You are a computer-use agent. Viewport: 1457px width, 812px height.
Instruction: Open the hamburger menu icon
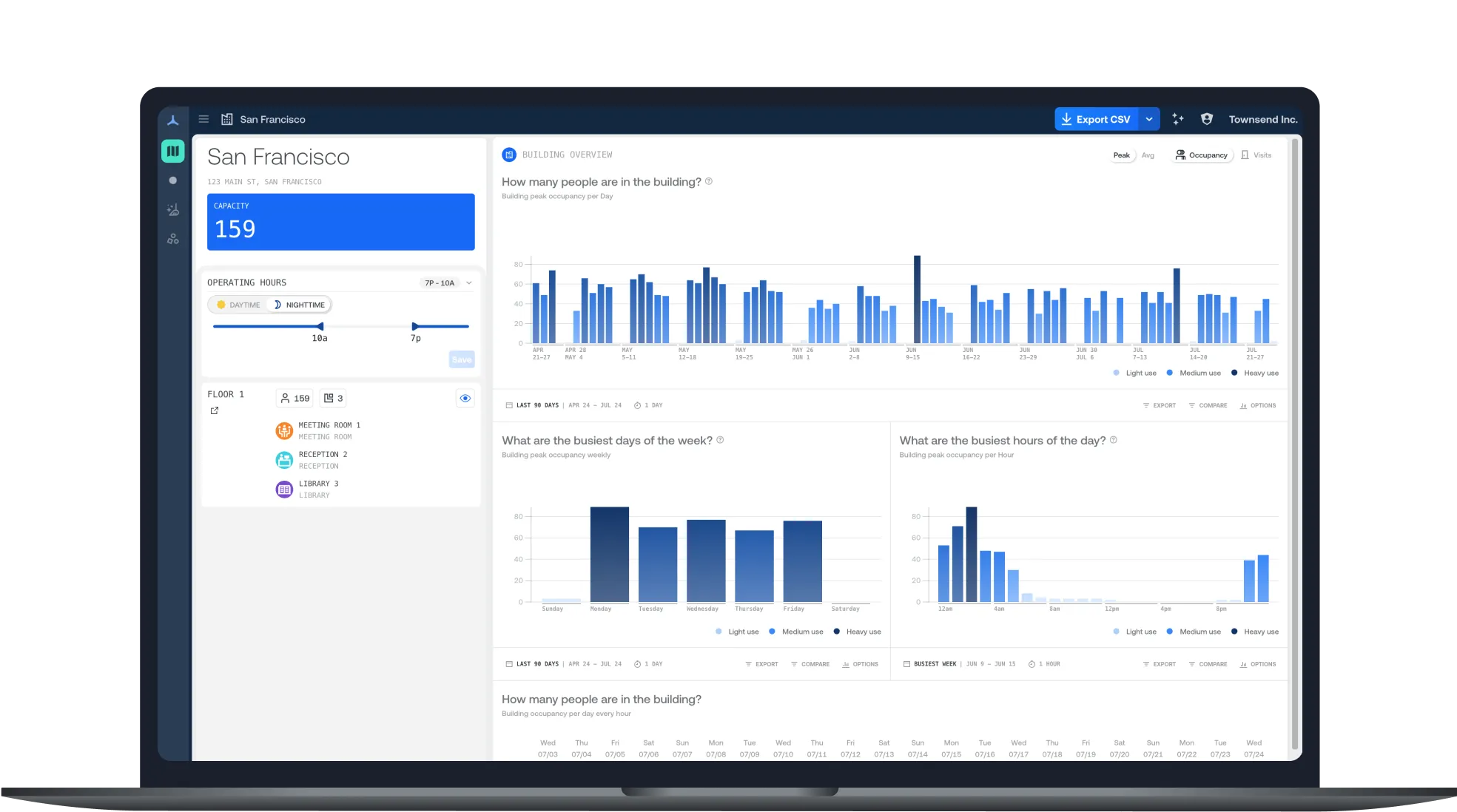[x=203, y=119]
